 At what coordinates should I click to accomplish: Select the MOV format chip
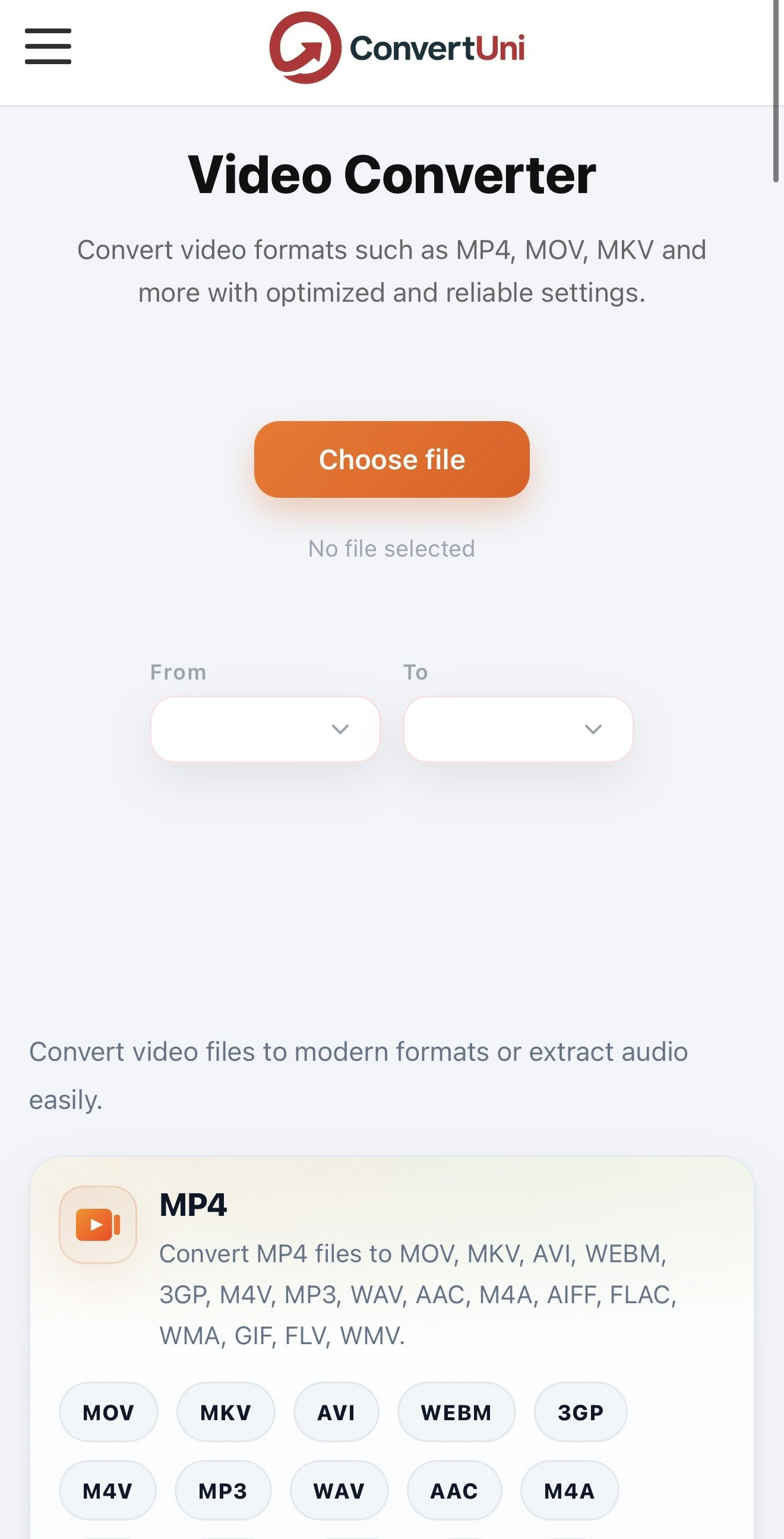[x=108, y=1412]
